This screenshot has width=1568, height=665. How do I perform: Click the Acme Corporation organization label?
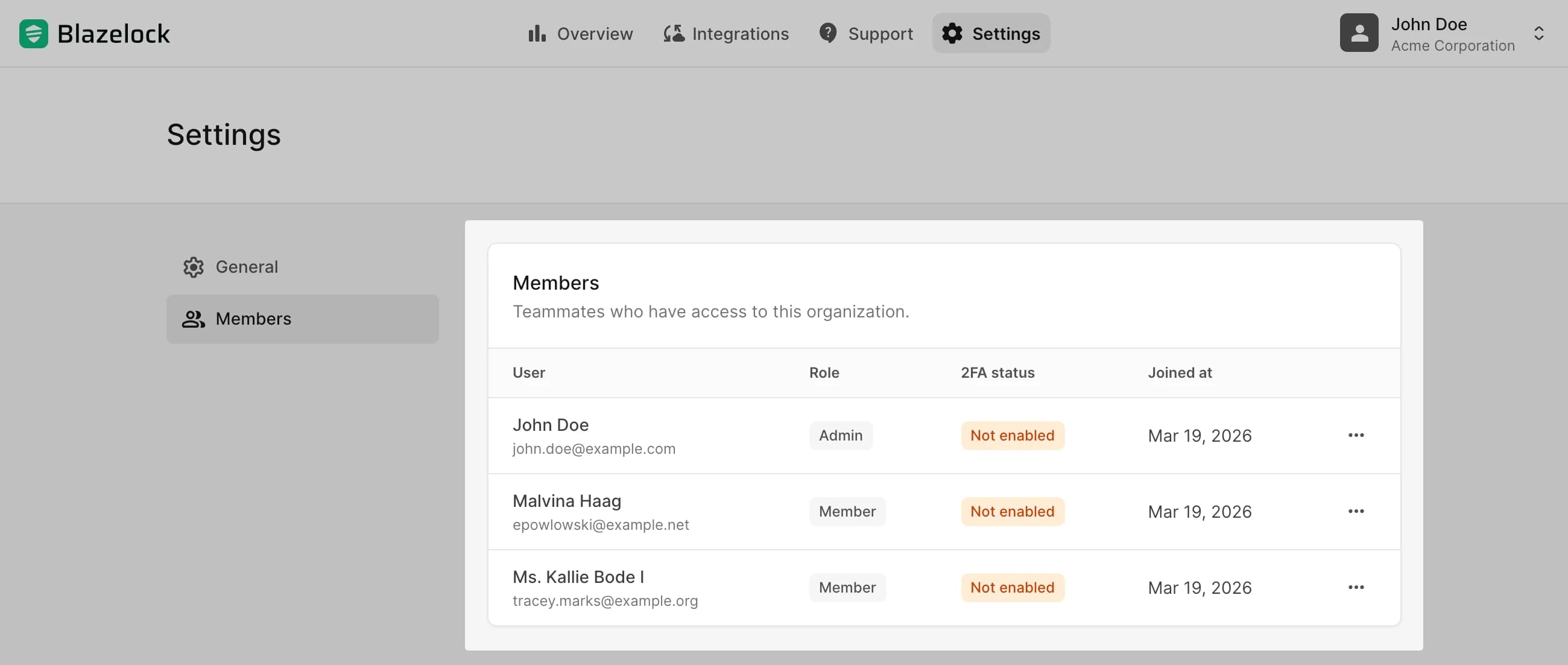pyautogui.click(x=1452, y=46)
